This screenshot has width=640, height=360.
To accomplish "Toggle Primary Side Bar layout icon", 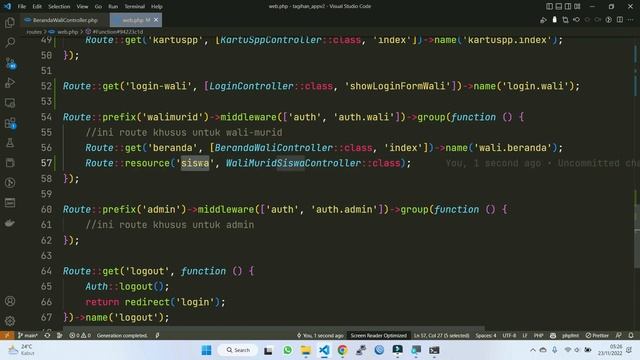I will 549,7.
